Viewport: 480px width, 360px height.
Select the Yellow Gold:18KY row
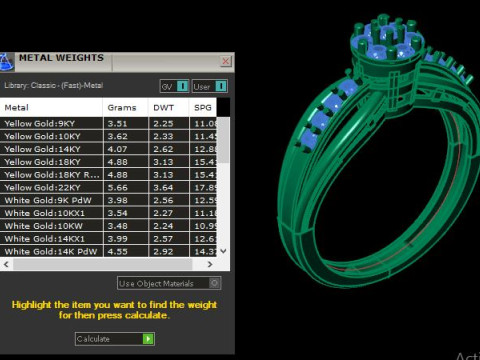pyautogui.click(x=108, y=162)
